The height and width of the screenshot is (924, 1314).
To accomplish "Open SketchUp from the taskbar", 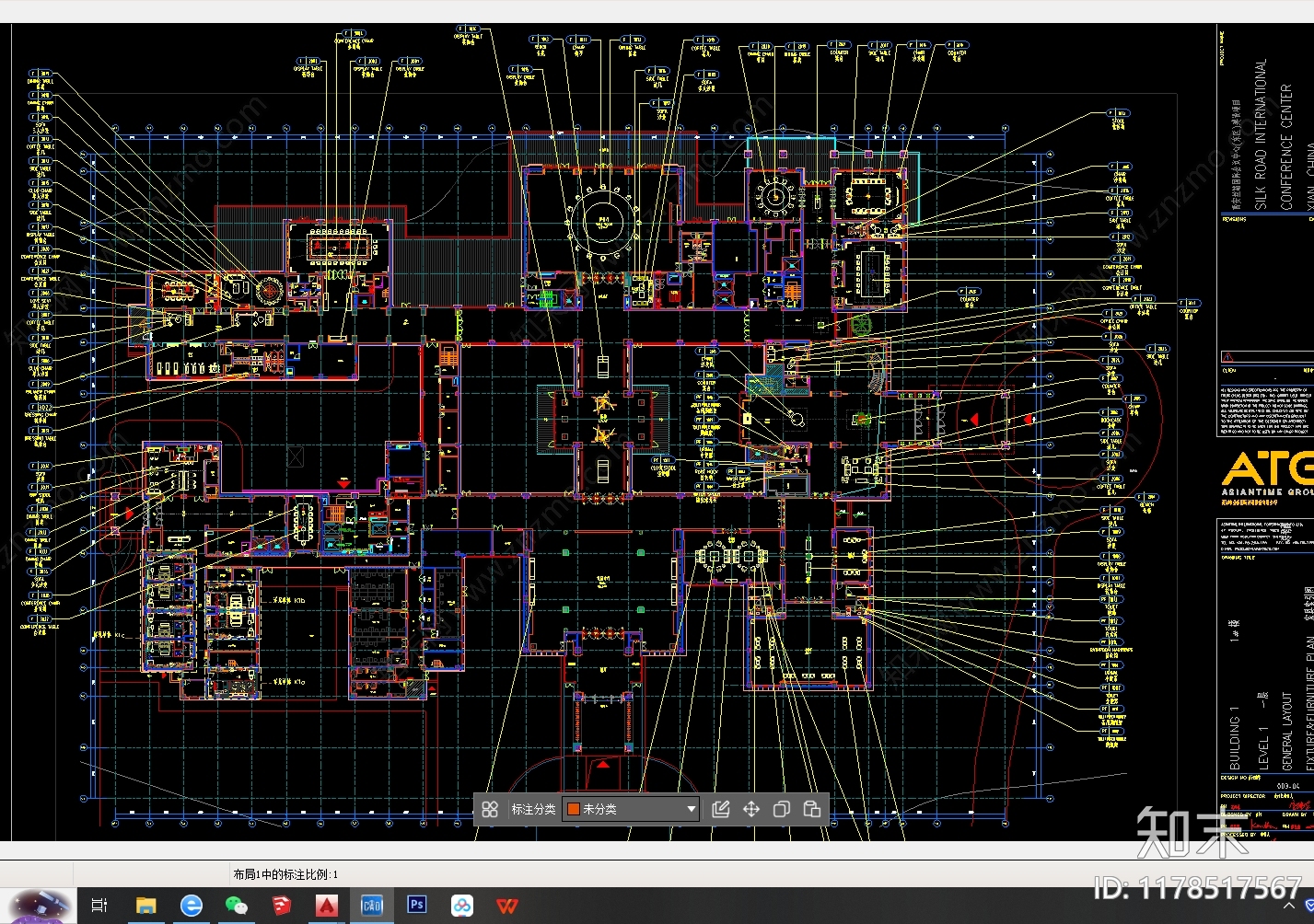I will 281,906.
